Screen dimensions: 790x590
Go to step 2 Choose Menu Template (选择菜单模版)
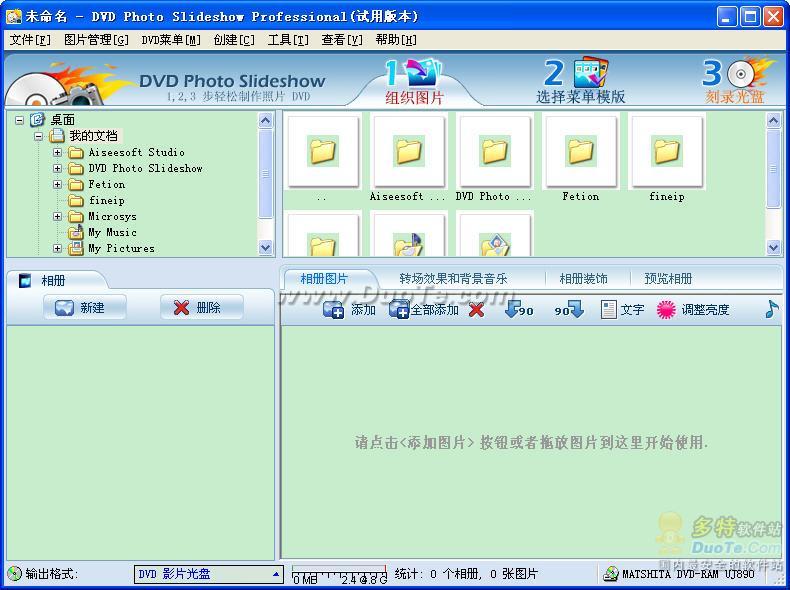pyautogui.click(x=580, y=82)
